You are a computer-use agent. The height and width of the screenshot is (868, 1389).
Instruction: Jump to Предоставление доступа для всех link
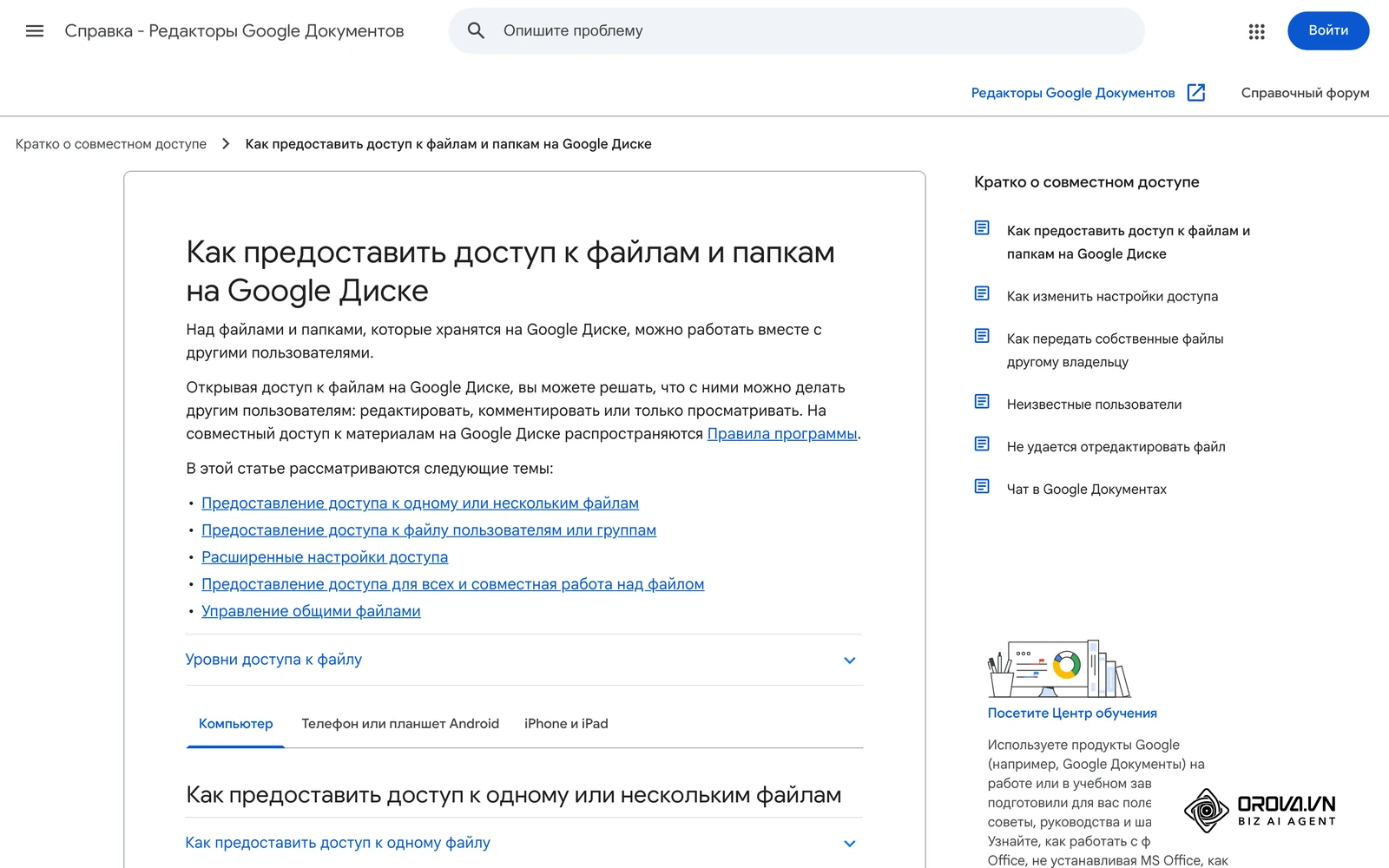click(x=453, y=584)
